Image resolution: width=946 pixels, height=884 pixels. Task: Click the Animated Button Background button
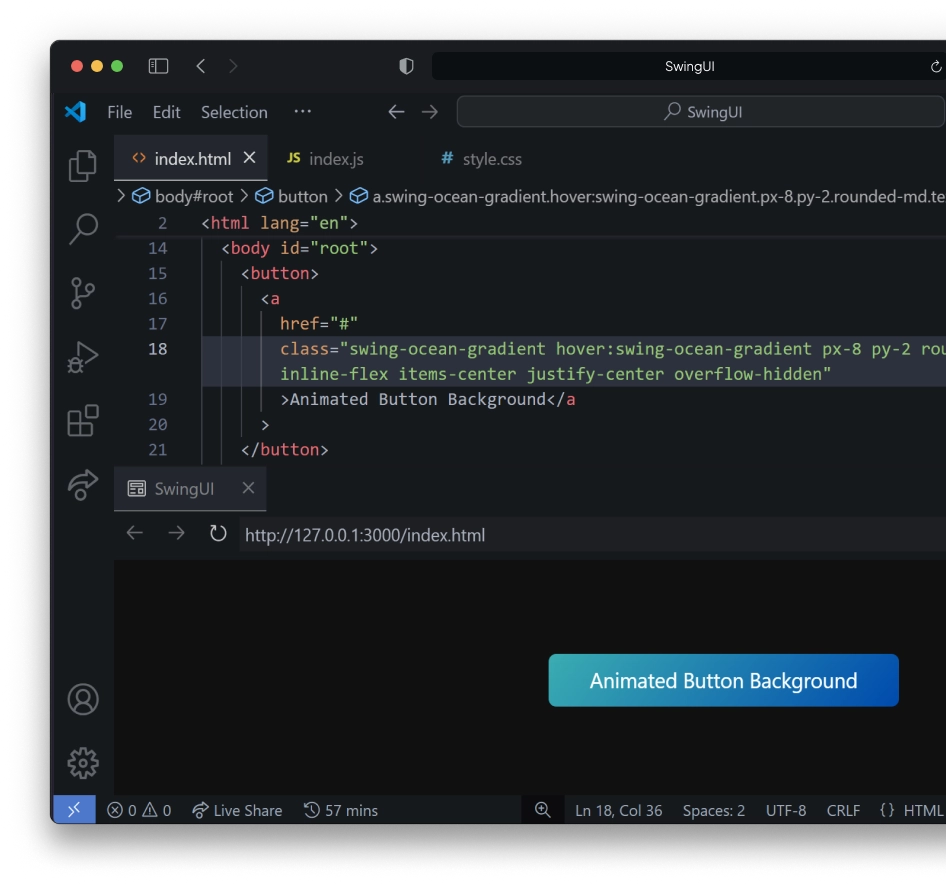click(x=723, y=681)
